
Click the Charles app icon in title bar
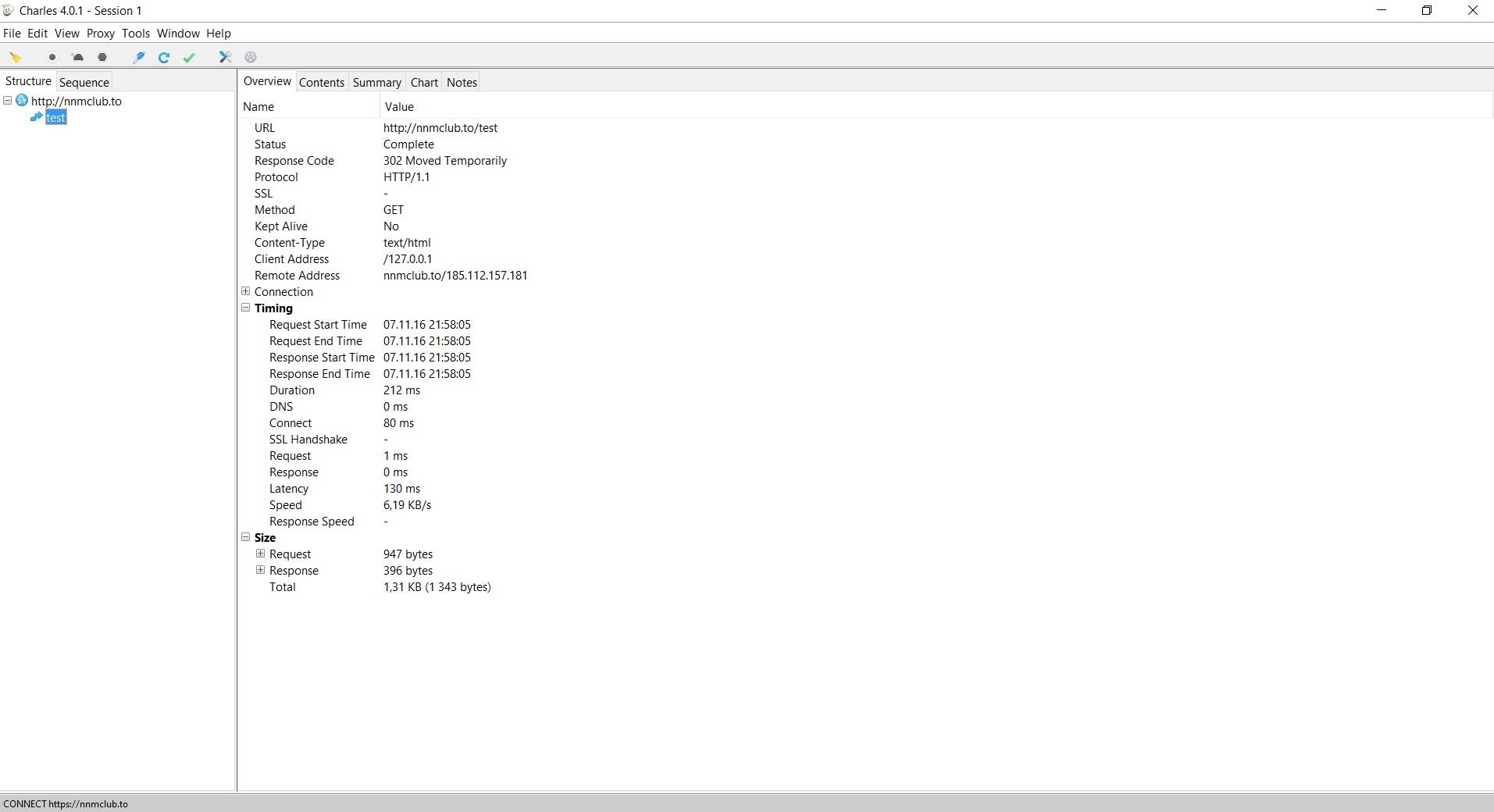9,10
